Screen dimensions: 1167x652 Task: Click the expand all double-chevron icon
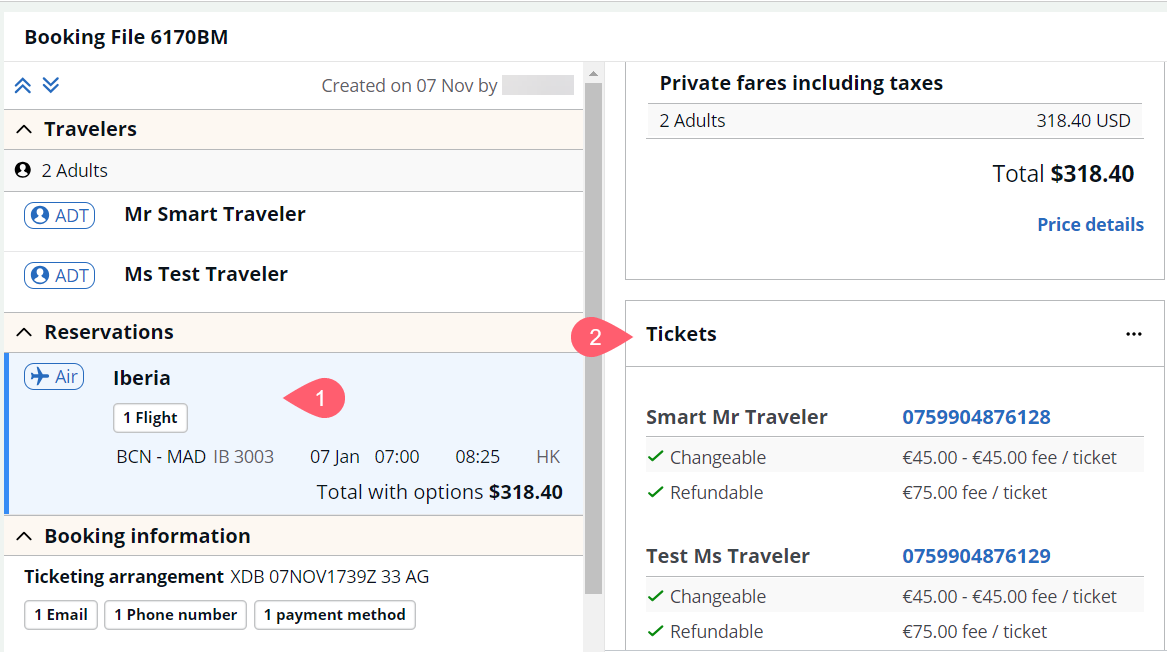51,86
